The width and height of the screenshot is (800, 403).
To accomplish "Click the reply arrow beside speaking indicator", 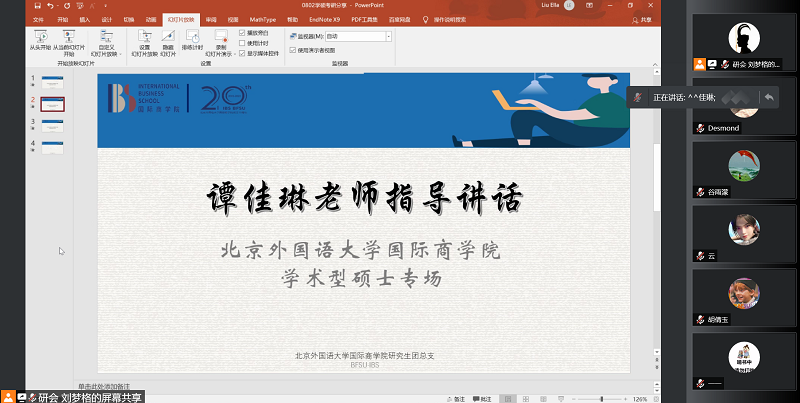I will coord(768,97).
